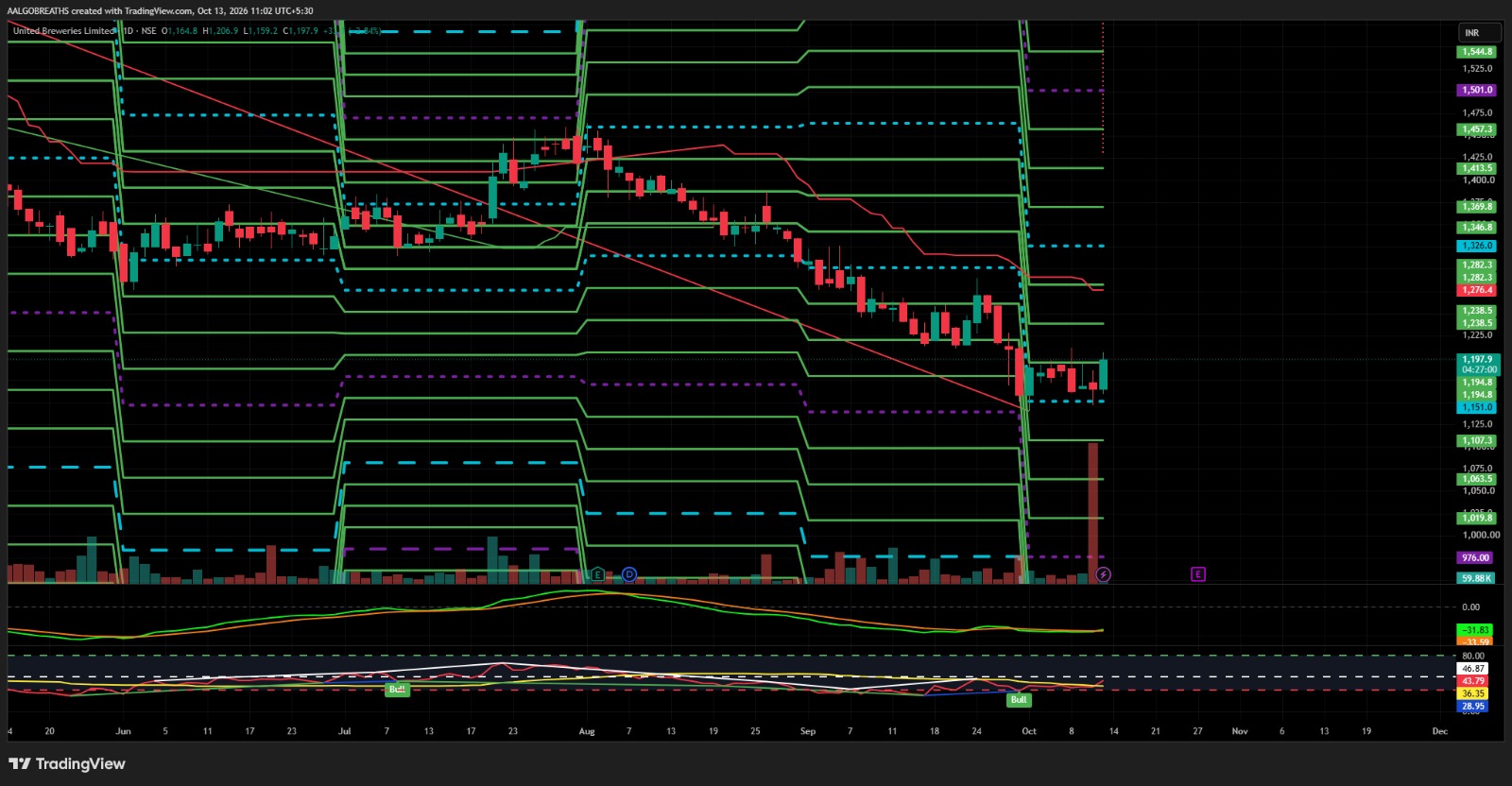
Task: Click the Bull label near October
Action: (1019, 700)
